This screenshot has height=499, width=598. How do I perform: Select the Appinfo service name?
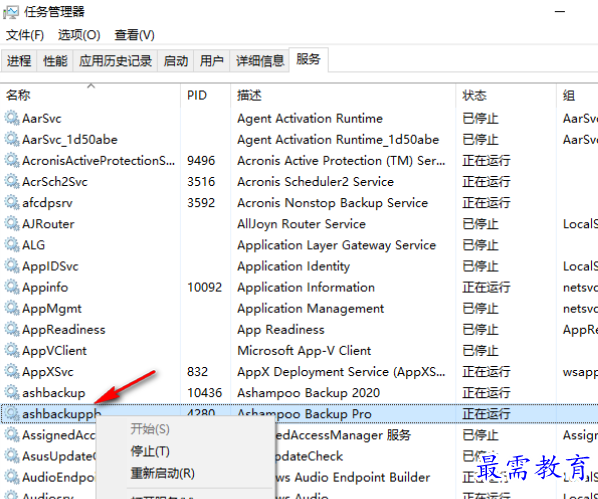pyautogui.click(x=45, y=287)
